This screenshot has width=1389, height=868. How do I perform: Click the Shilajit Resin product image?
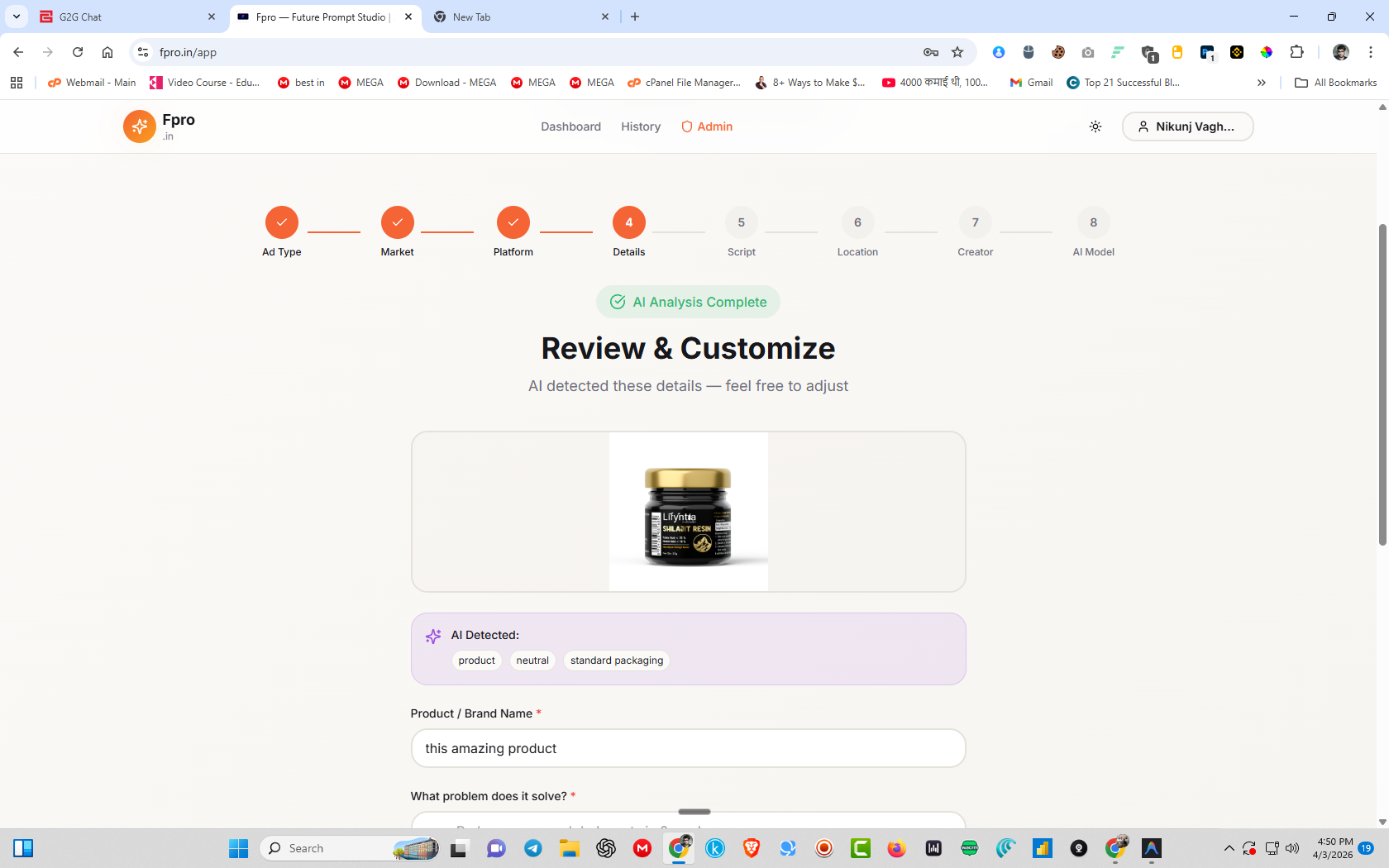pos(689,512)
